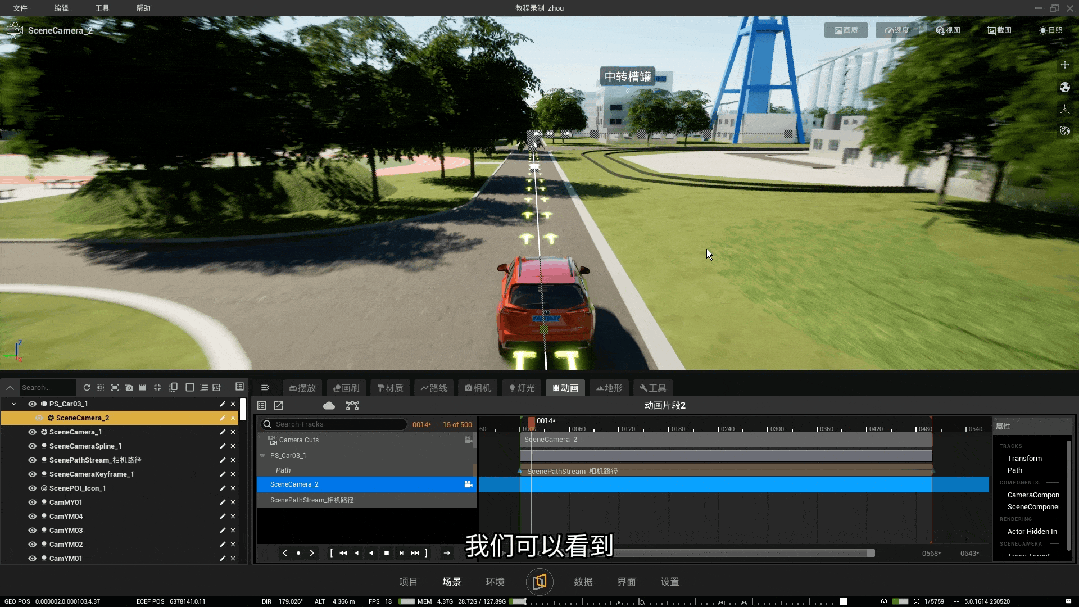Click the refresh icon in scene outliner toolbar
This screenshot has width=1079, height=607.
87,387
